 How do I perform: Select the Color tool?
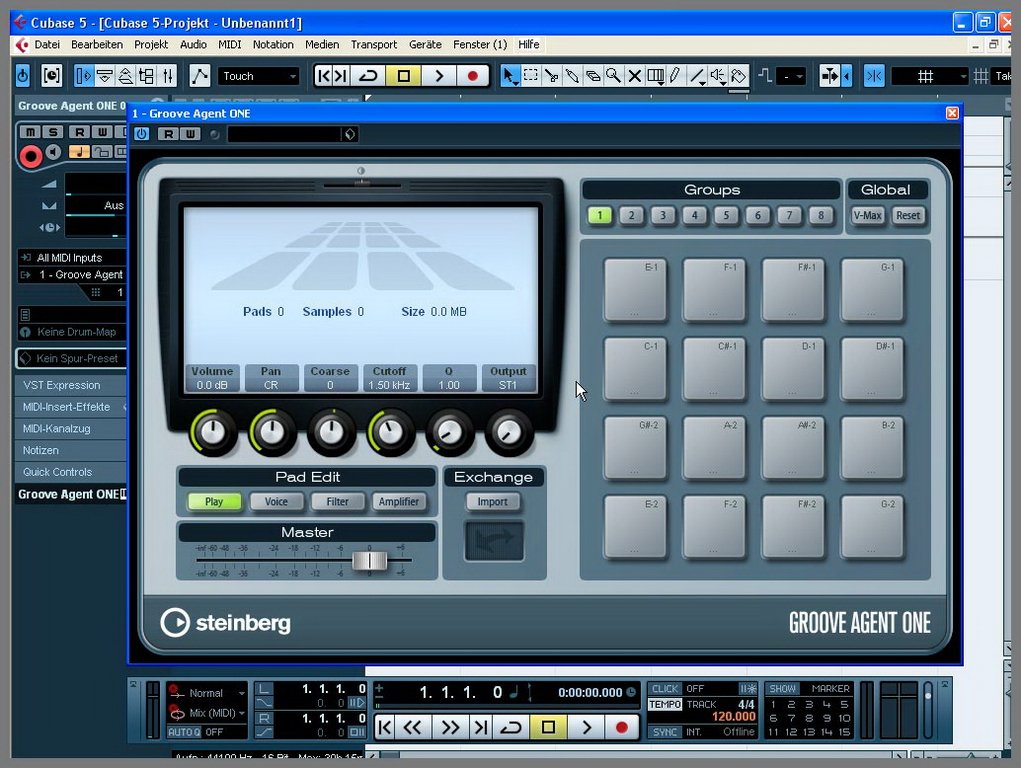click(x=738, y=76)
